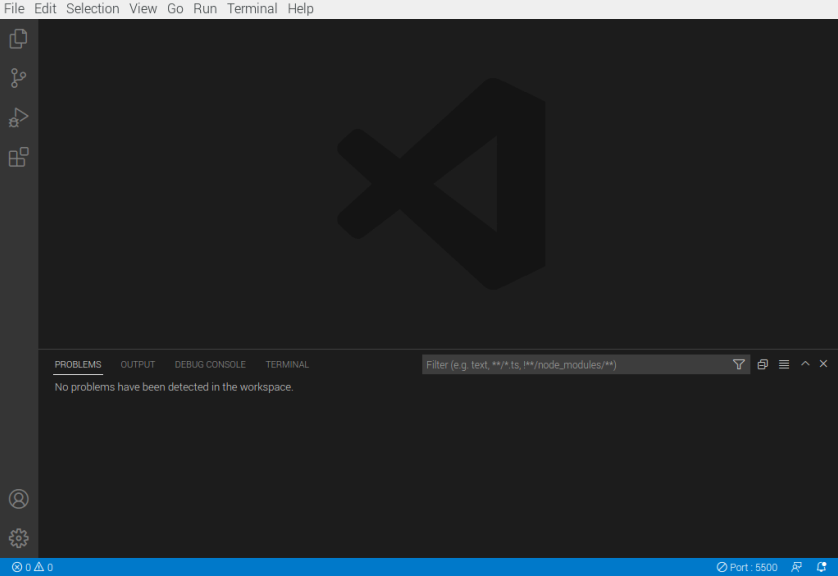Open the Terminal menu in menu bar
Viewport: 838px width, 576px height.
click(x=252, y=9)
